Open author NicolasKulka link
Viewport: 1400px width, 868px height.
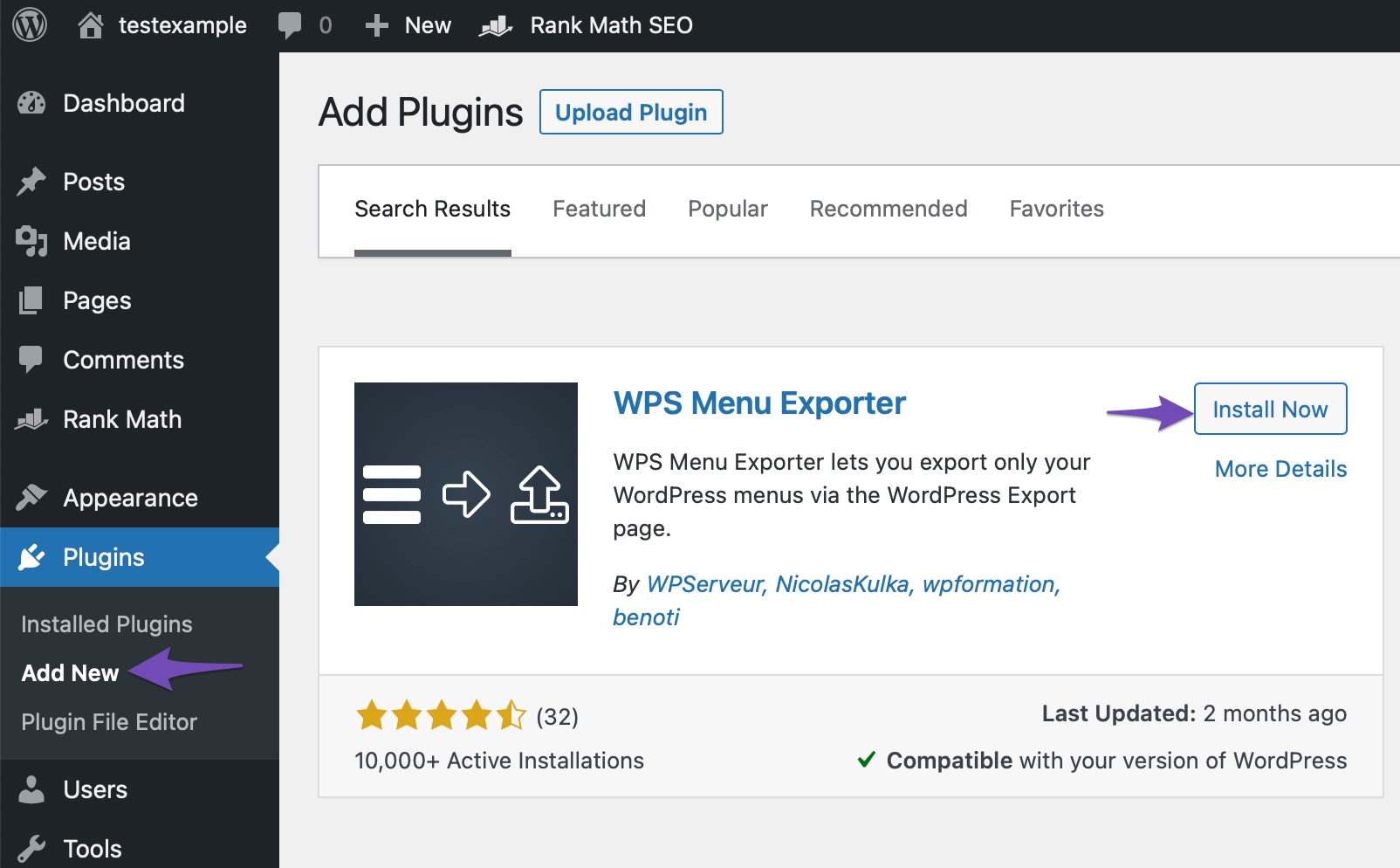tap(845, 584)
